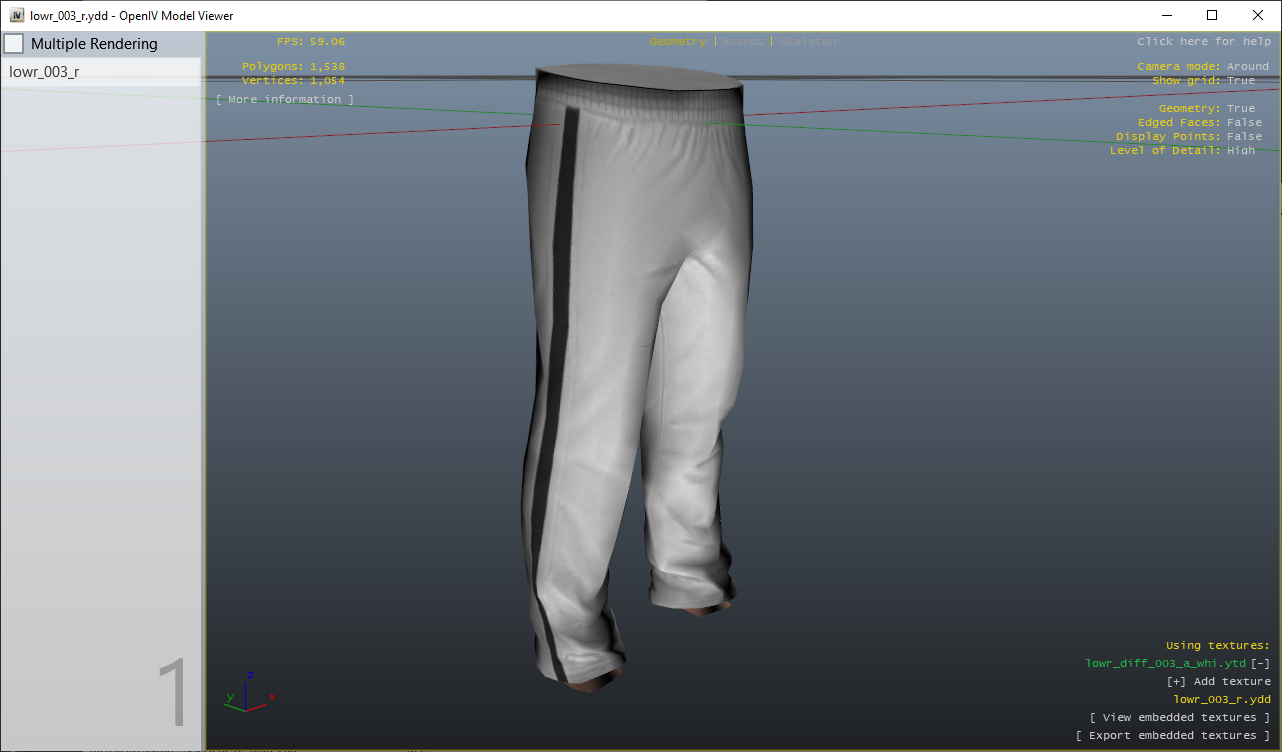This screenshot has height=752, width=1282.
Task: Click the XYZ axis gizmo
Action: [x=248, y=692]
